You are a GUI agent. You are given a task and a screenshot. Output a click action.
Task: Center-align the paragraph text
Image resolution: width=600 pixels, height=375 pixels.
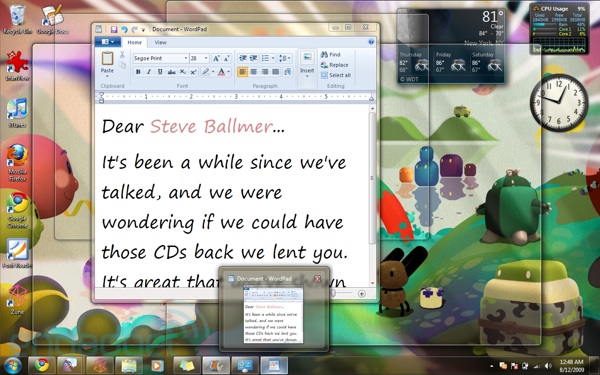pyautogui.click(x=253, y=72)
